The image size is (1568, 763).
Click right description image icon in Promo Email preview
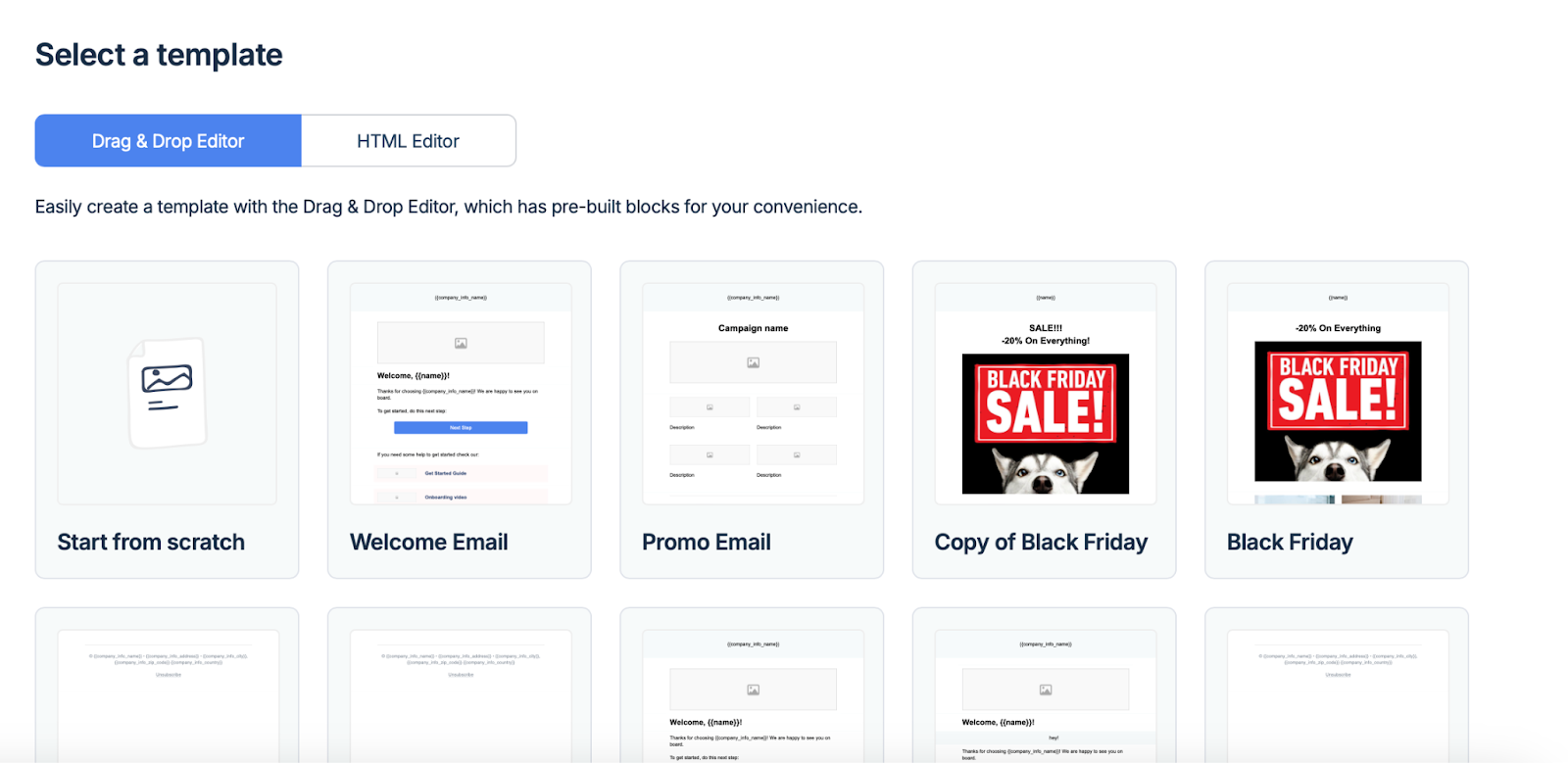[796, 405]
